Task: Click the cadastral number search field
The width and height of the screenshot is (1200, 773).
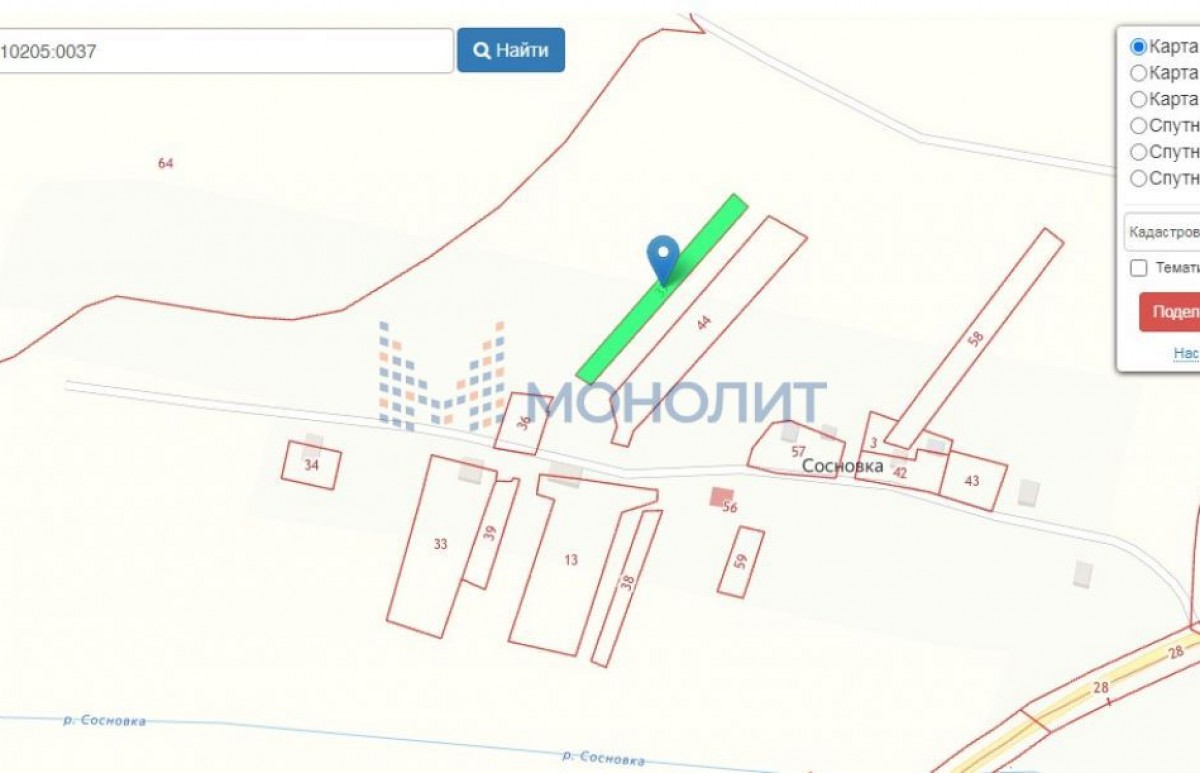Action: coord(226,50)
